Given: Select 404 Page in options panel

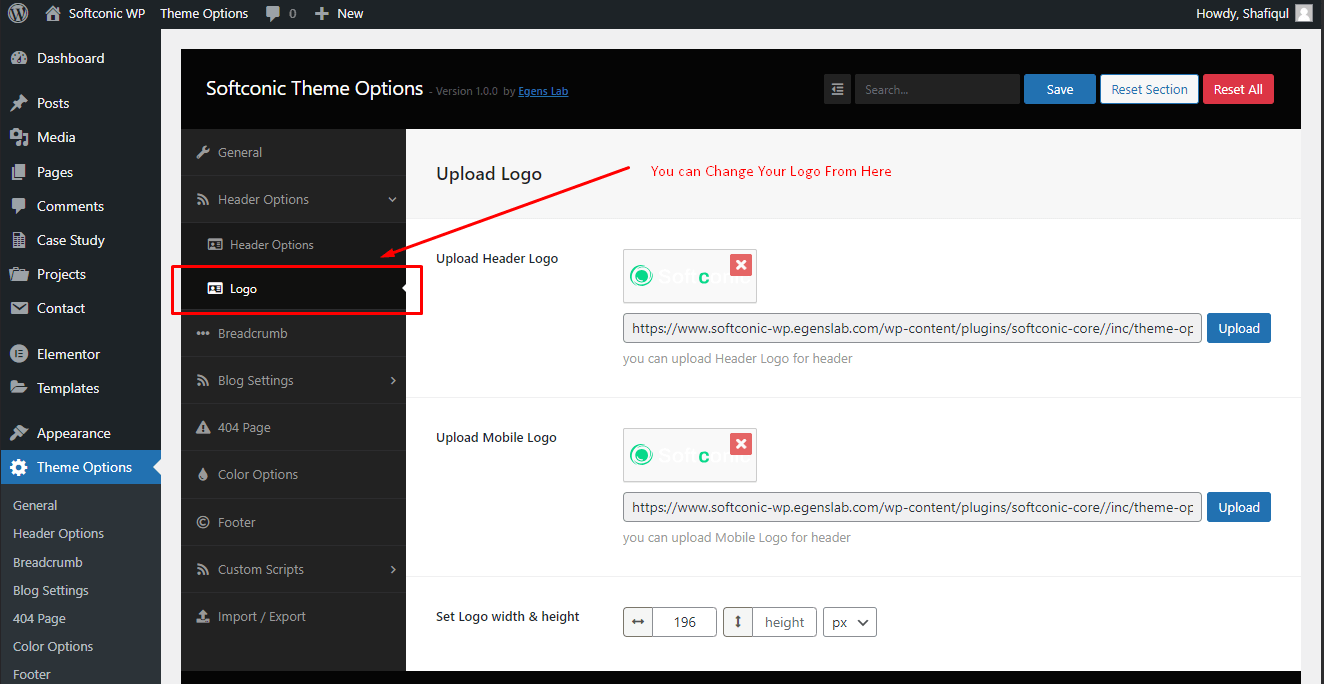Looking at the screenshot, I should [294, 427].
